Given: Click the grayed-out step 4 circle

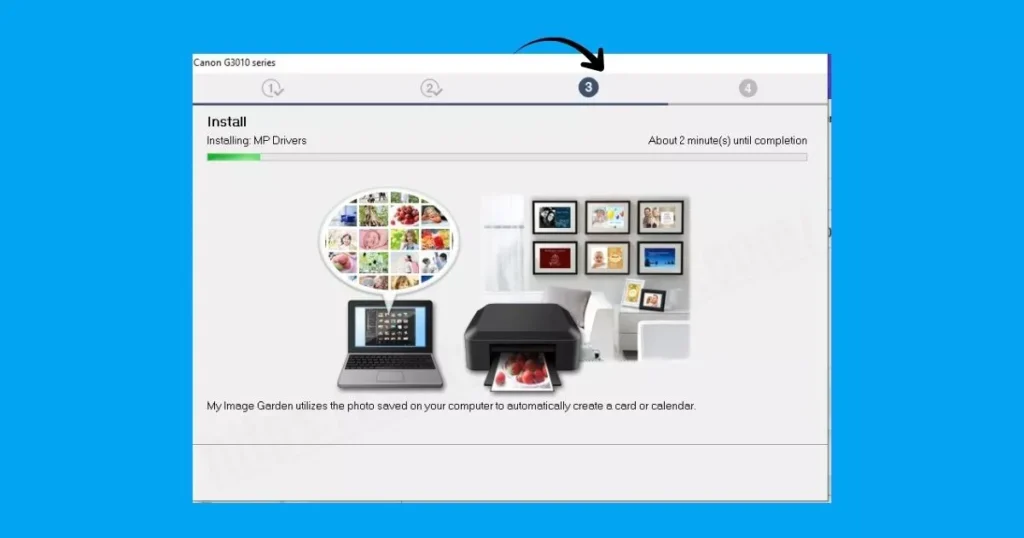Looking at the screenshot, I should point(748,88).
